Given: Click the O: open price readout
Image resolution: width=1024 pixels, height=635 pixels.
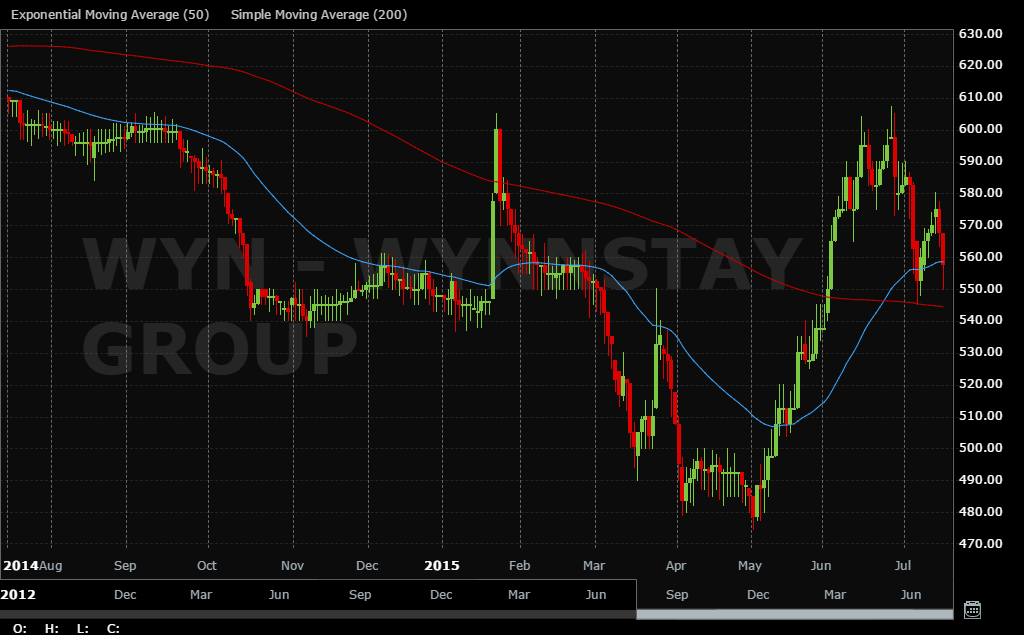Looking at the screenshot, I should [20, 628].
